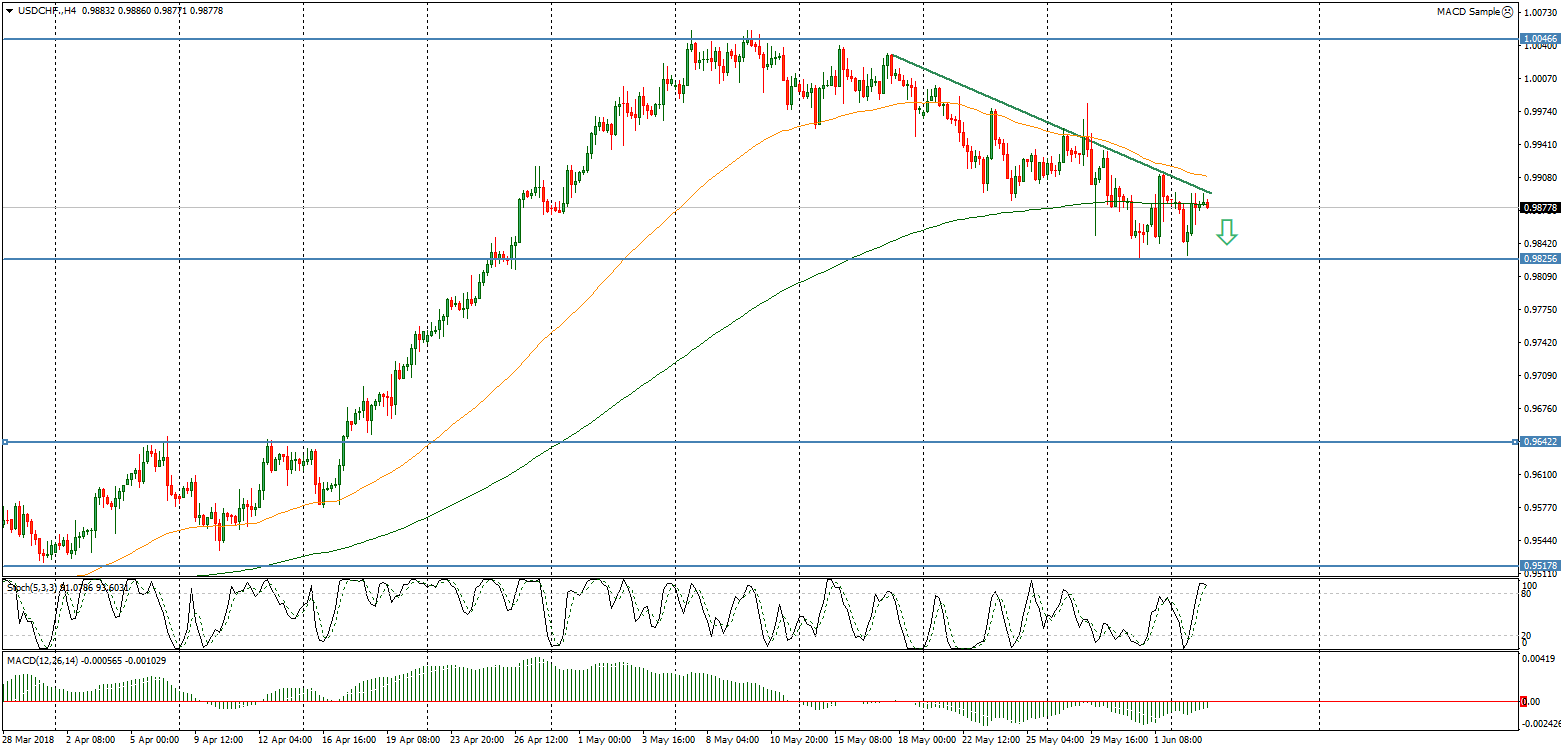Select the current price tag 0.98778
This screenshot has height=751, width=1561.
click(1539, 208)
